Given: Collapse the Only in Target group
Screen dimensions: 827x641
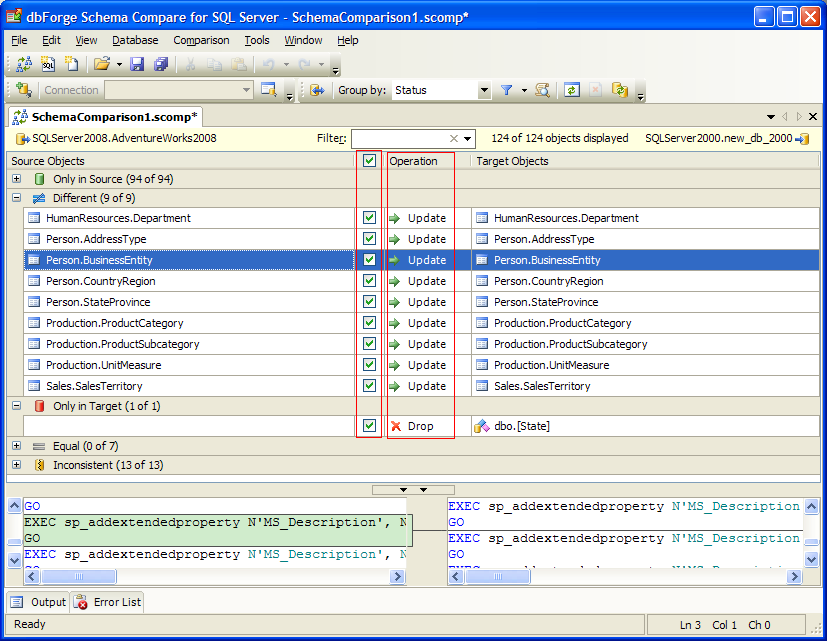Looking at the screenshot, I should (17, 406).
